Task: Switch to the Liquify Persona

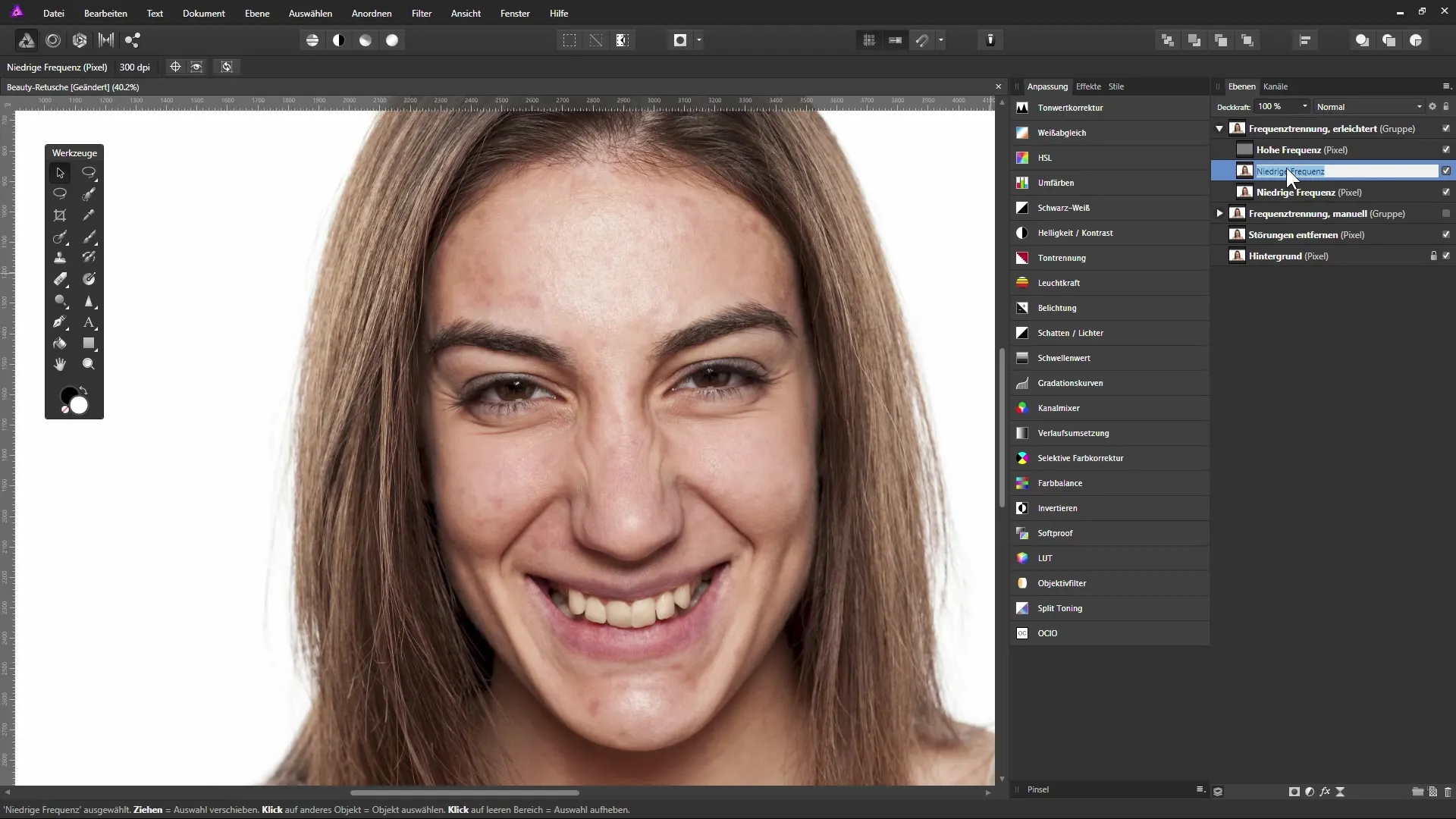Action: pyautogui.click(x=53, y=40)
